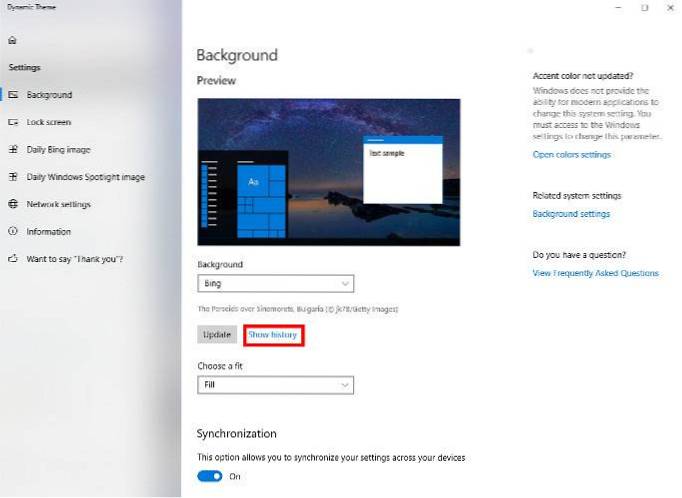
Task: Expand the Choose a fit dropdown
Action: 275,385
